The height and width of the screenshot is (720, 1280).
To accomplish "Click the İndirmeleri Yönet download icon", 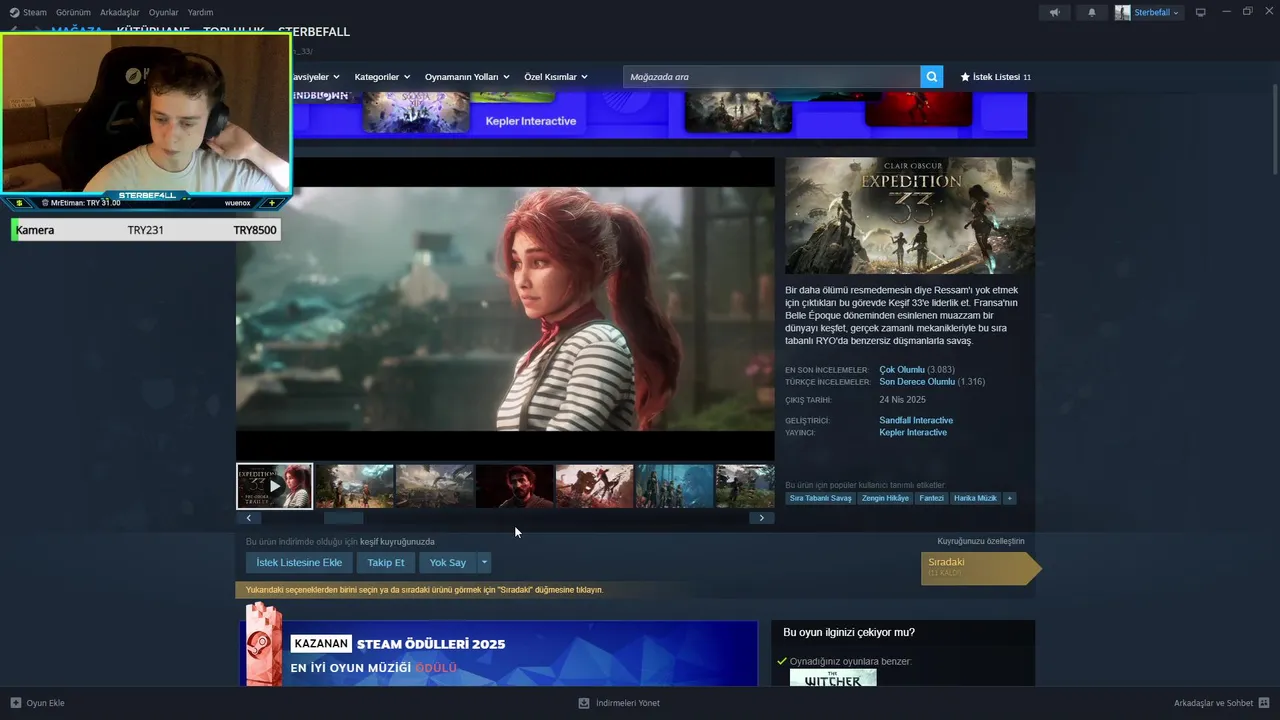I will click(584, 703).
